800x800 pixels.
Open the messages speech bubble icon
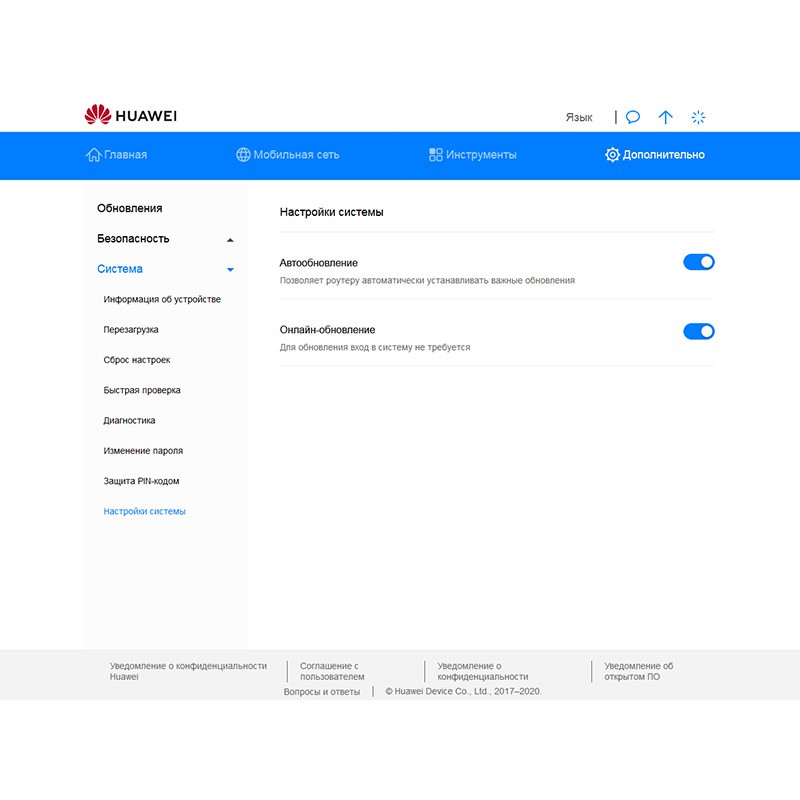[x=633, y=117]
